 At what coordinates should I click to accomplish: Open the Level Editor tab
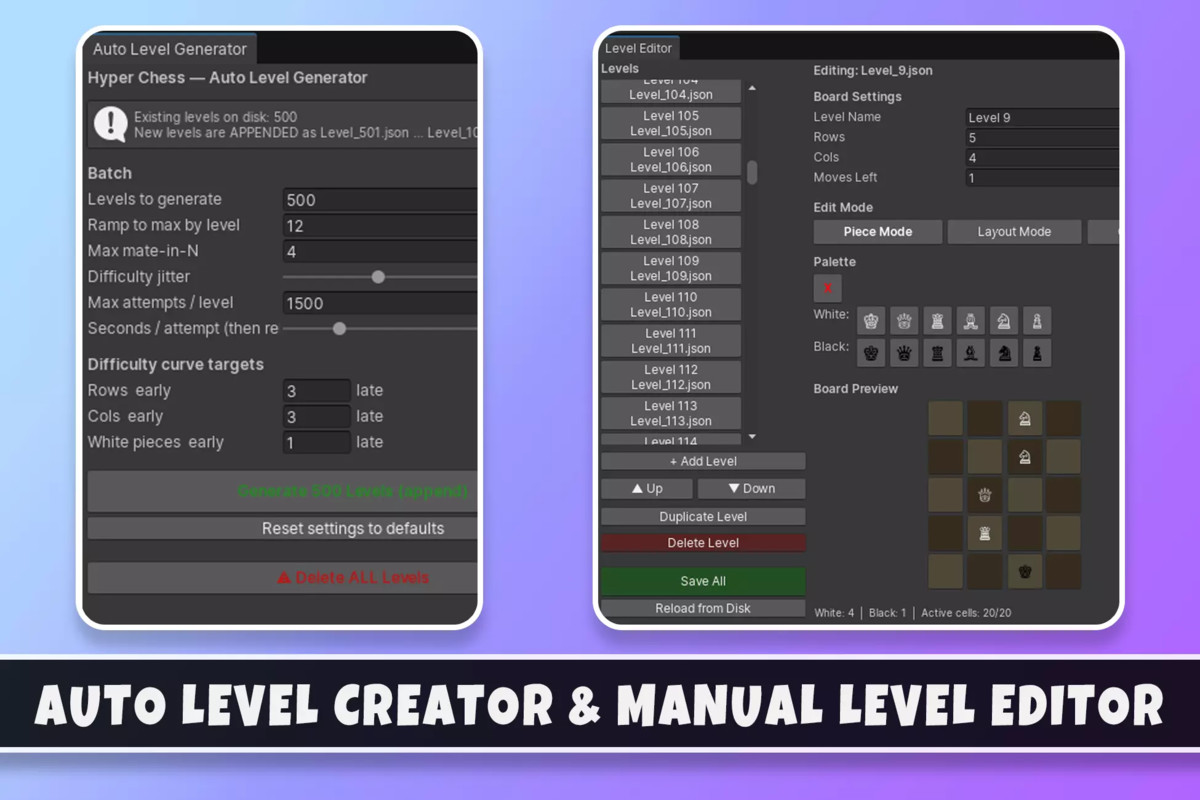point(639,48)
